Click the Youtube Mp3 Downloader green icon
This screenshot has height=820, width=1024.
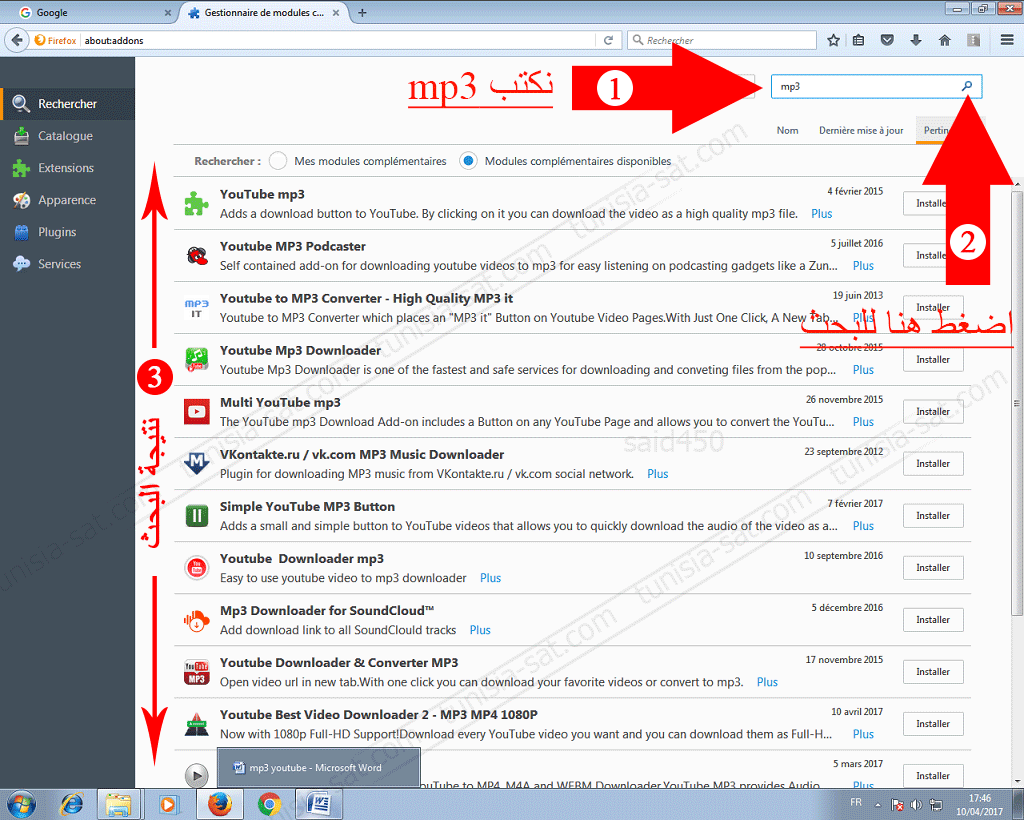pos(197,360)
